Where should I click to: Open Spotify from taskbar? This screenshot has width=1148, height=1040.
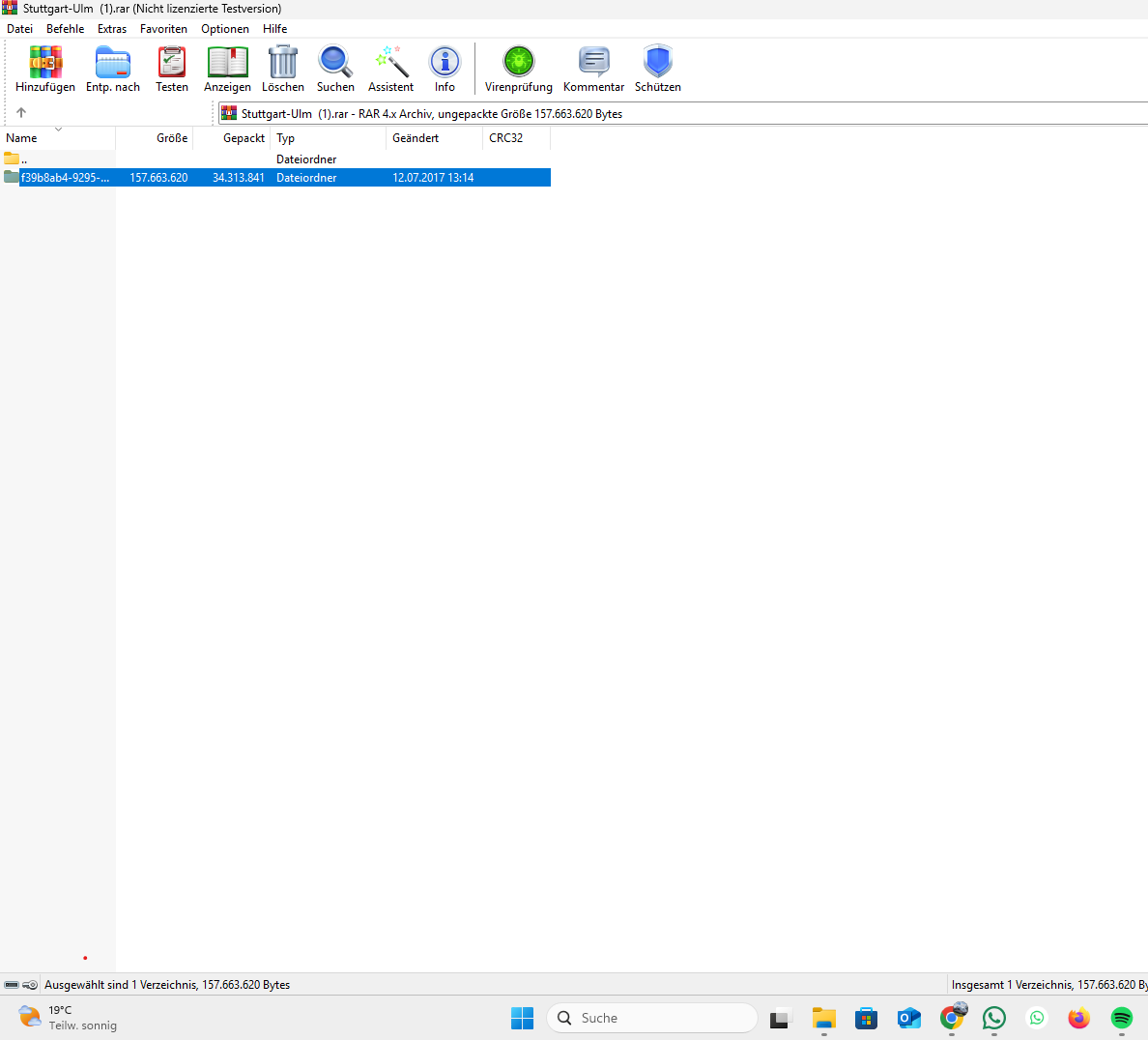click(x=1122, y=1018)
